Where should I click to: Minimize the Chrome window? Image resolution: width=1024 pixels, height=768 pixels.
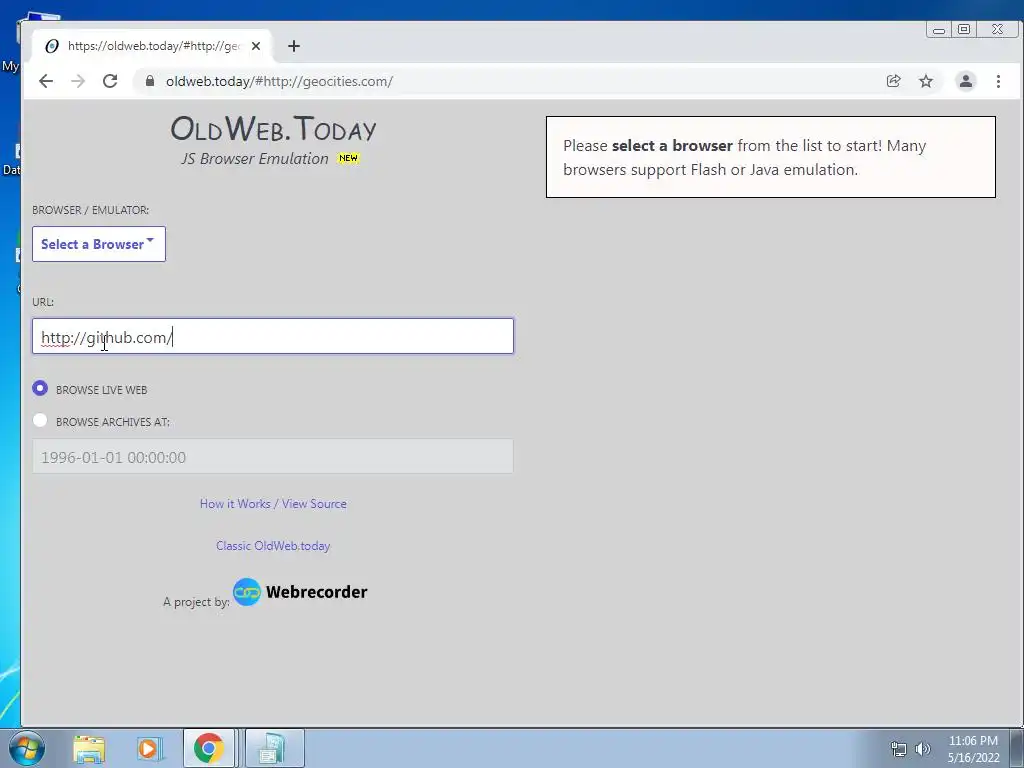(x=939, y=29)
